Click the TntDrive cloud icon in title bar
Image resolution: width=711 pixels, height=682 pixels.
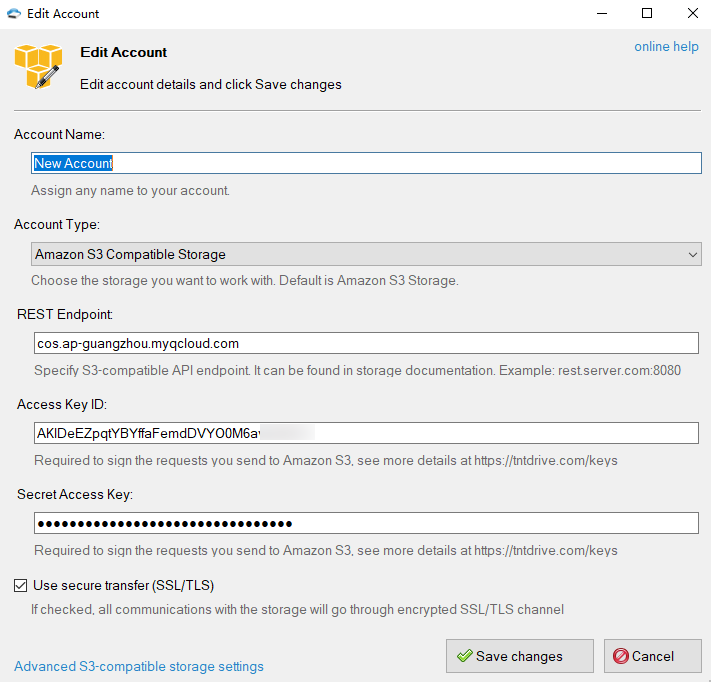(x=14, y=14)
